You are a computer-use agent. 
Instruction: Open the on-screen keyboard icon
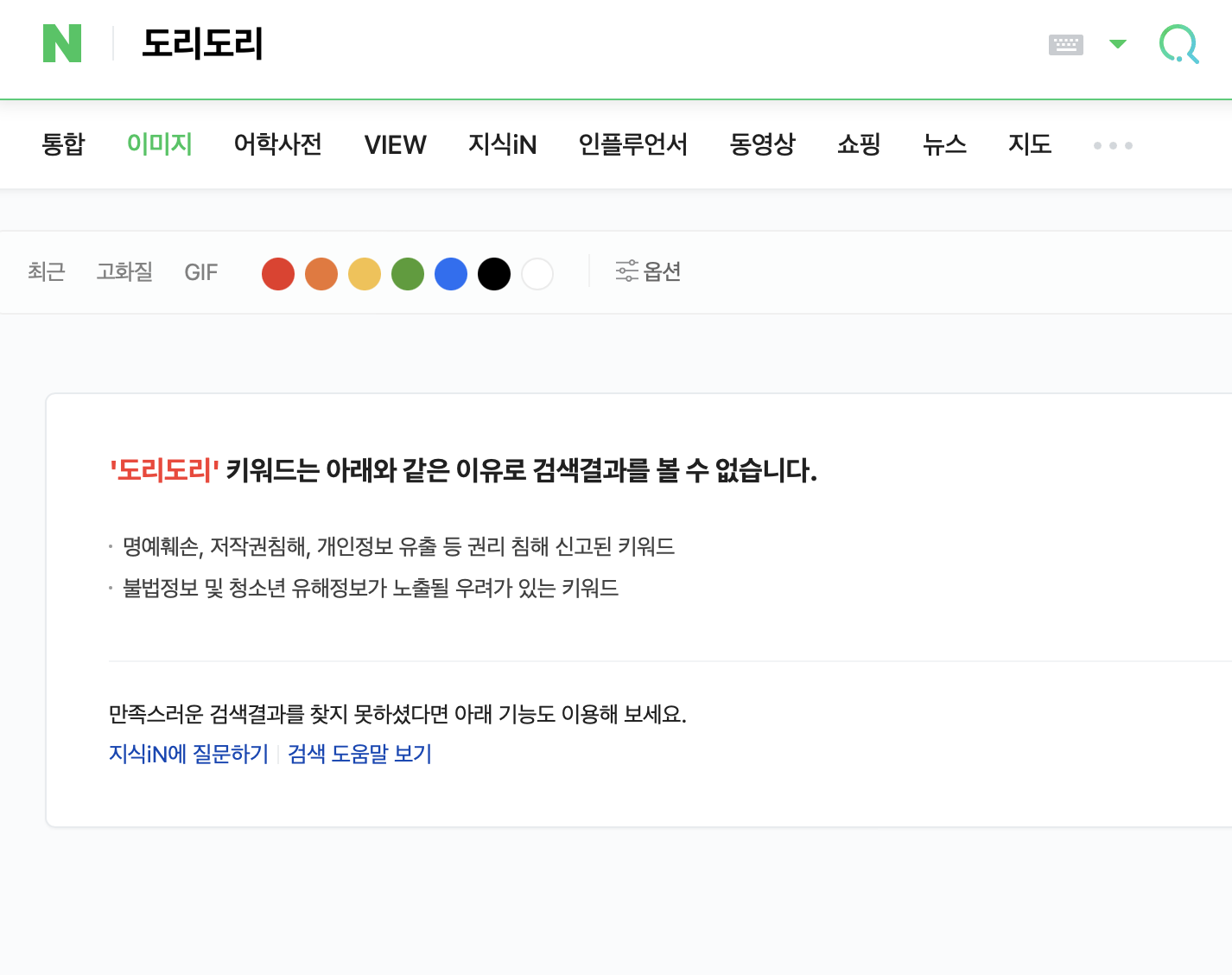coord(1065,44)
